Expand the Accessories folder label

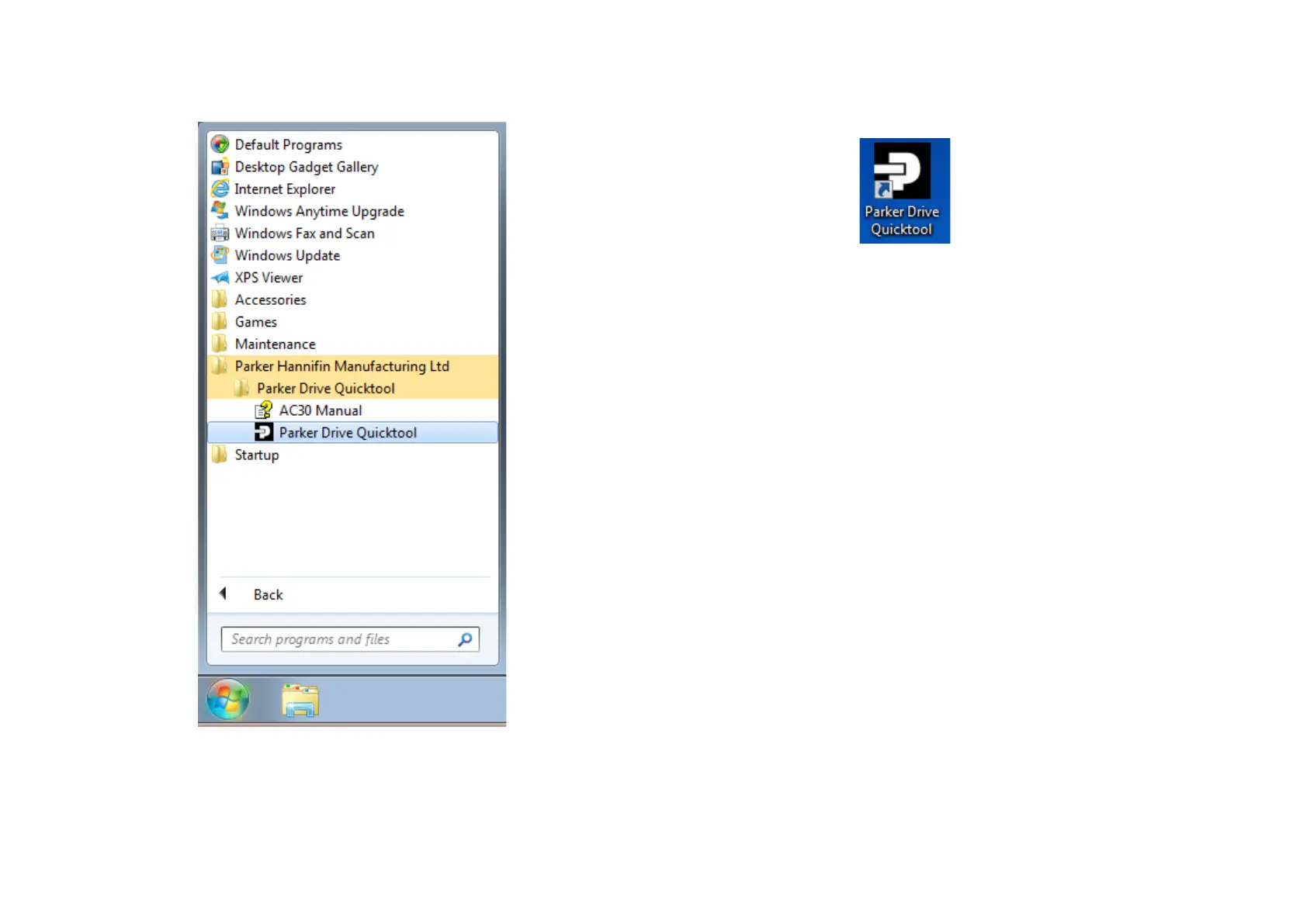coord(270,299)
